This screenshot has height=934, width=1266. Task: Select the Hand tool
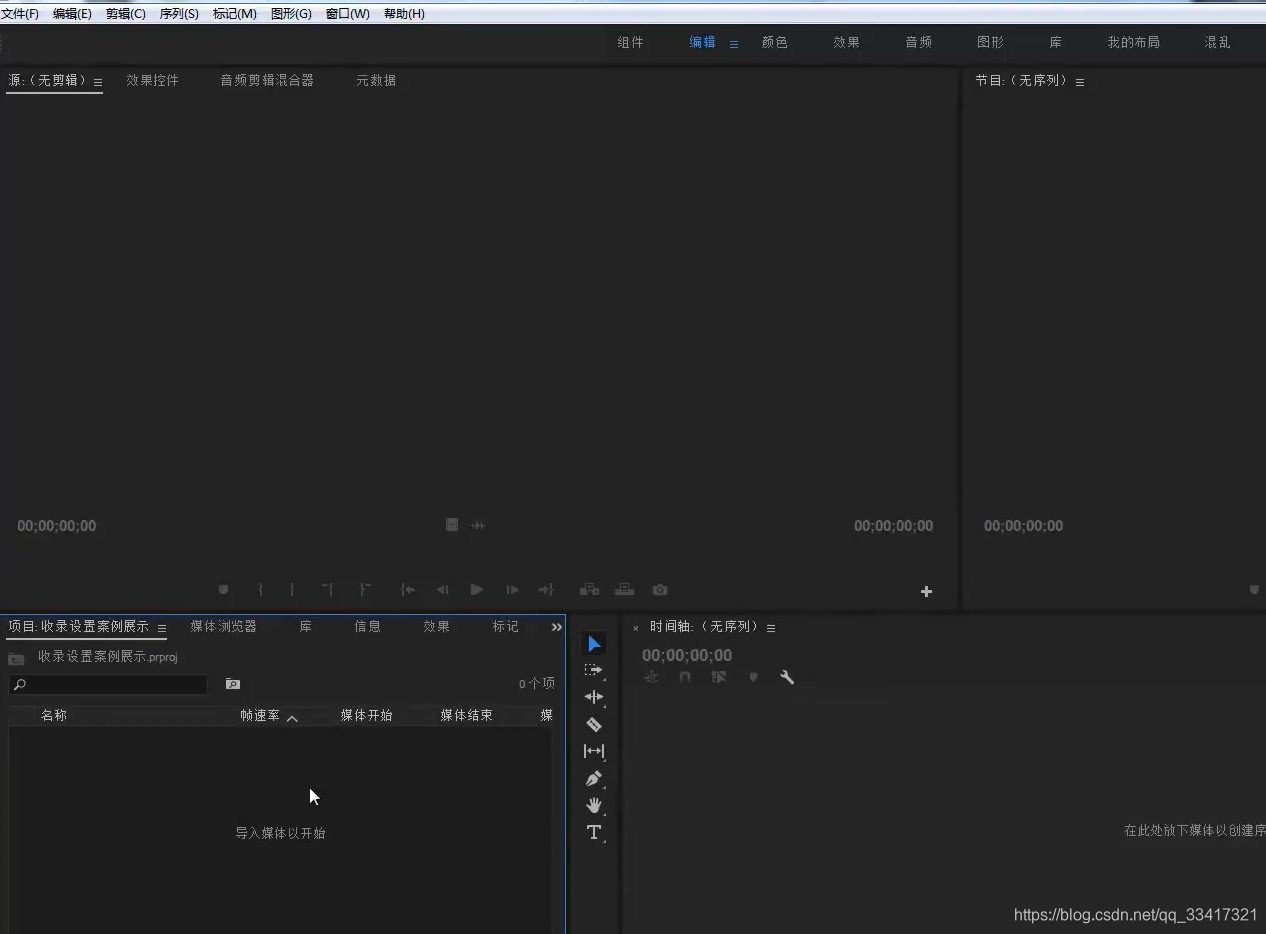click(x=594, y=805)
